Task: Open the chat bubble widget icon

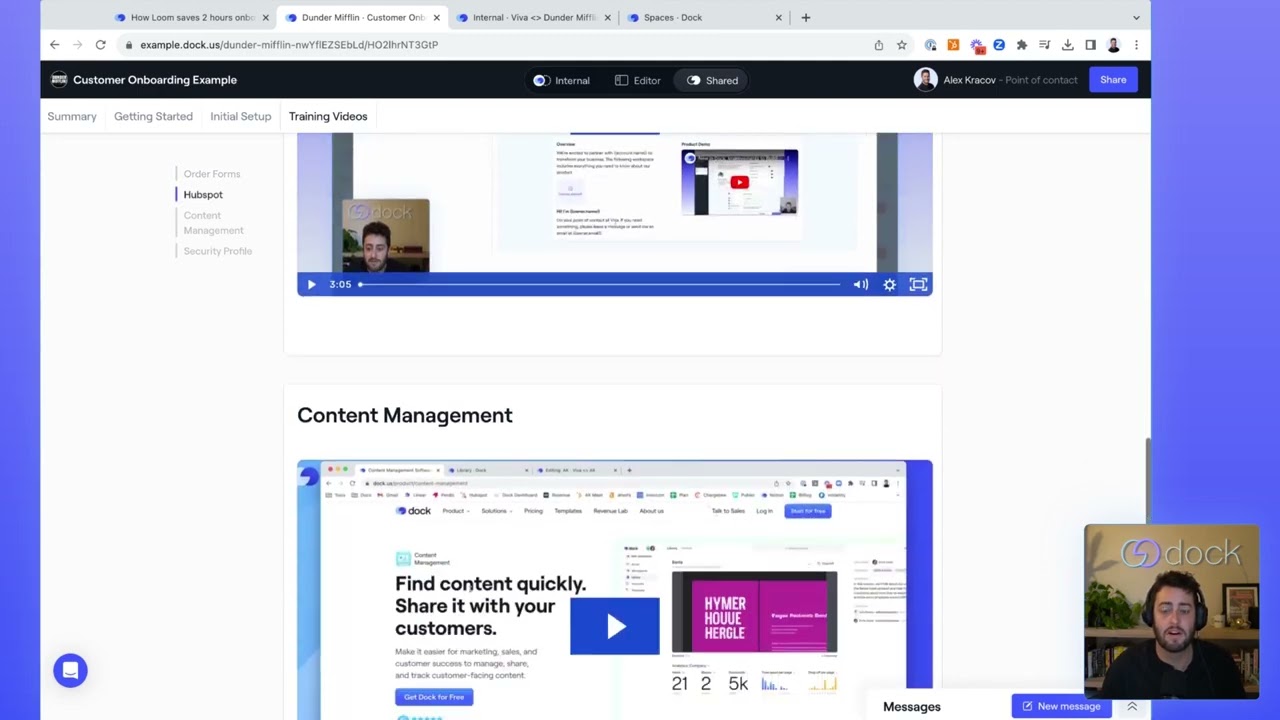Action: click(70, 671)
